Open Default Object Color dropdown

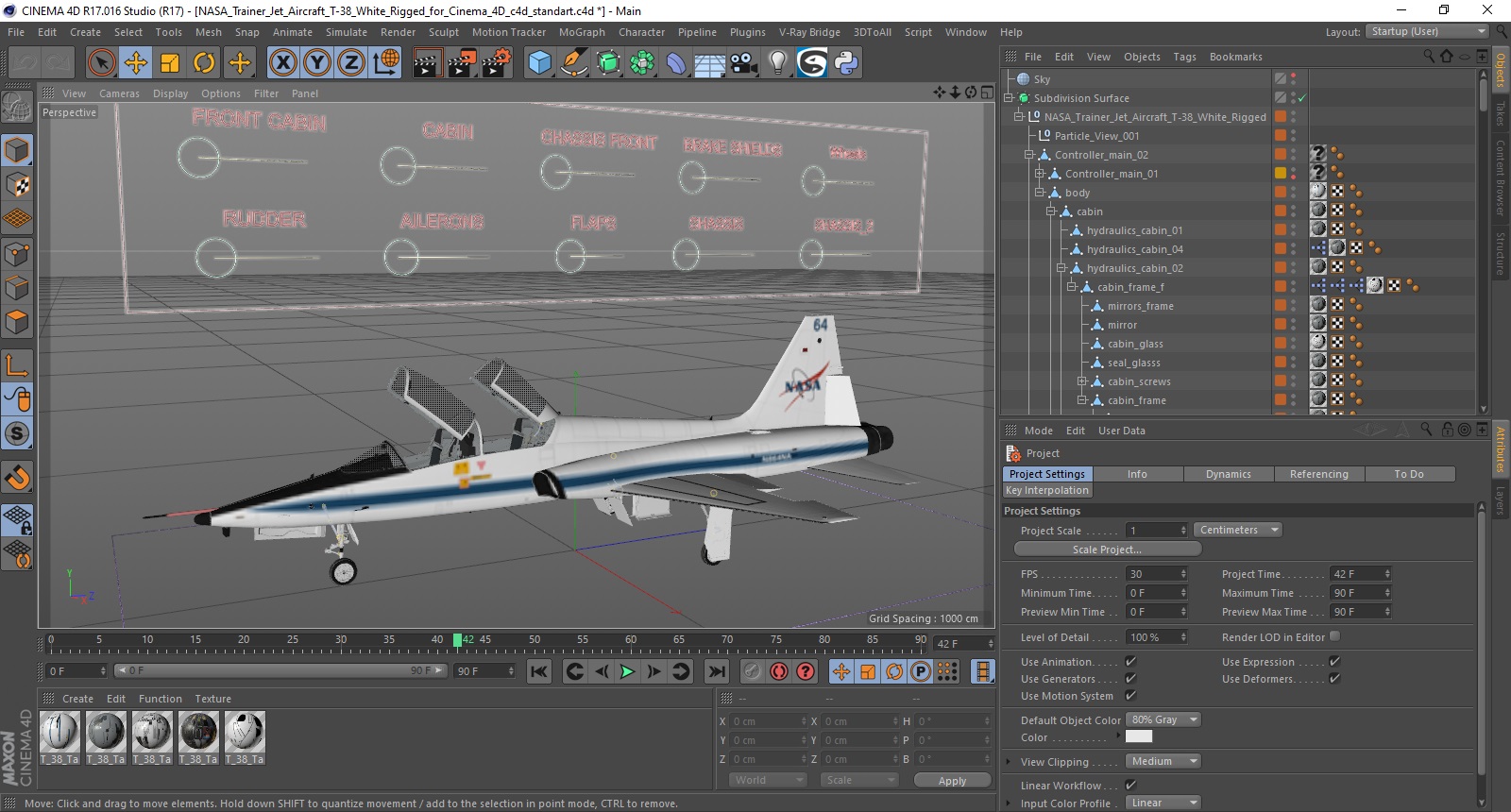click(1163, 719)
